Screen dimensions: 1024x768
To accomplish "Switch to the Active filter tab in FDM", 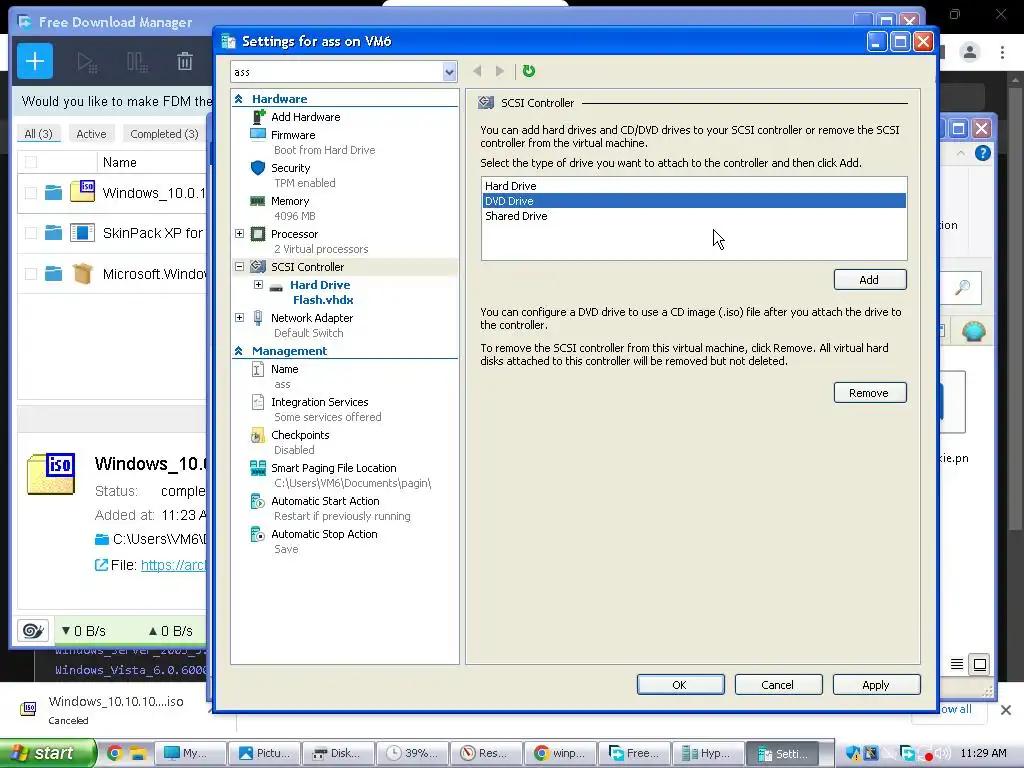I will click(x=91, y=134).
